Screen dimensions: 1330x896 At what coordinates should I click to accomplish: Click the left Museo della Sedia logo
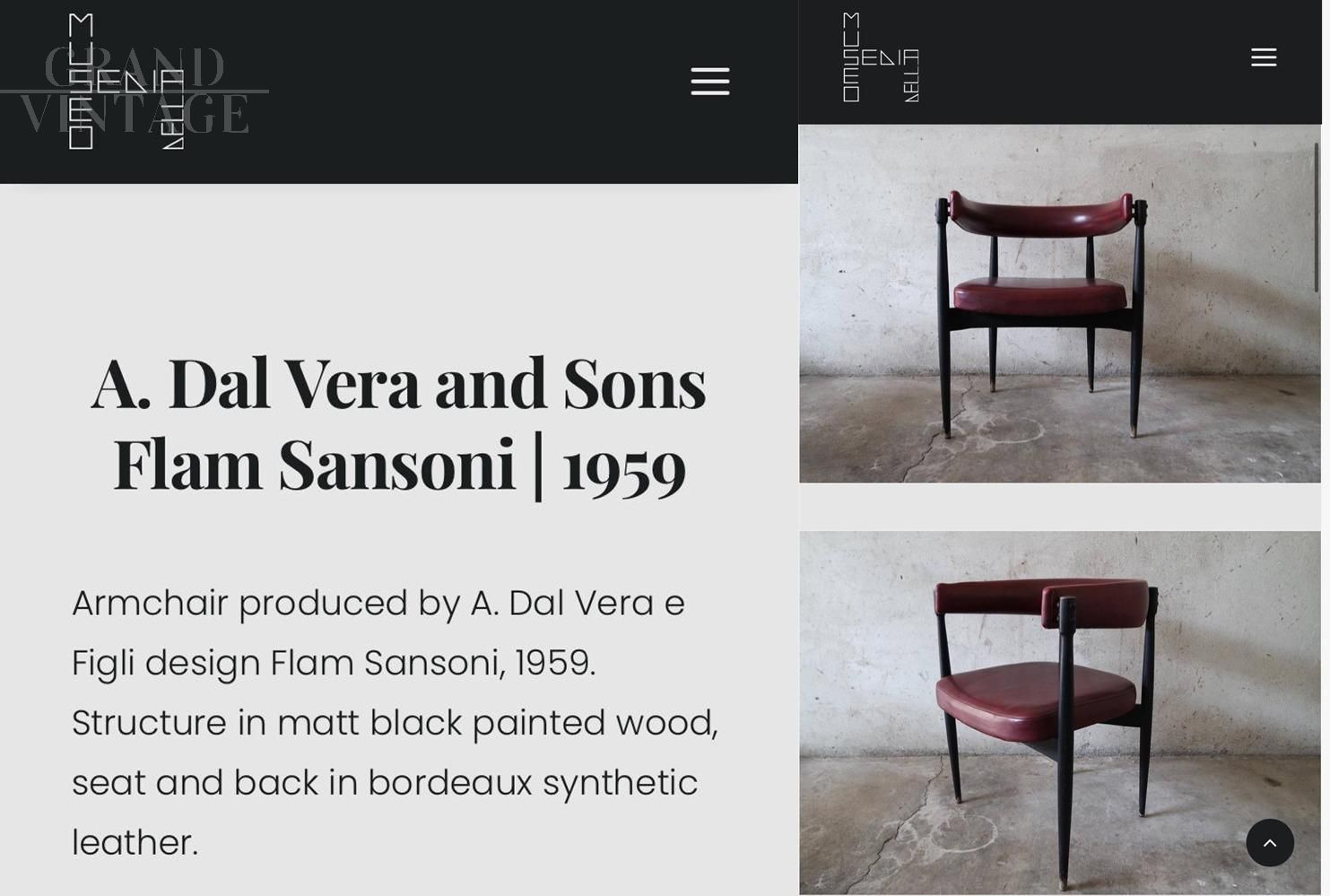click(126, 82)
